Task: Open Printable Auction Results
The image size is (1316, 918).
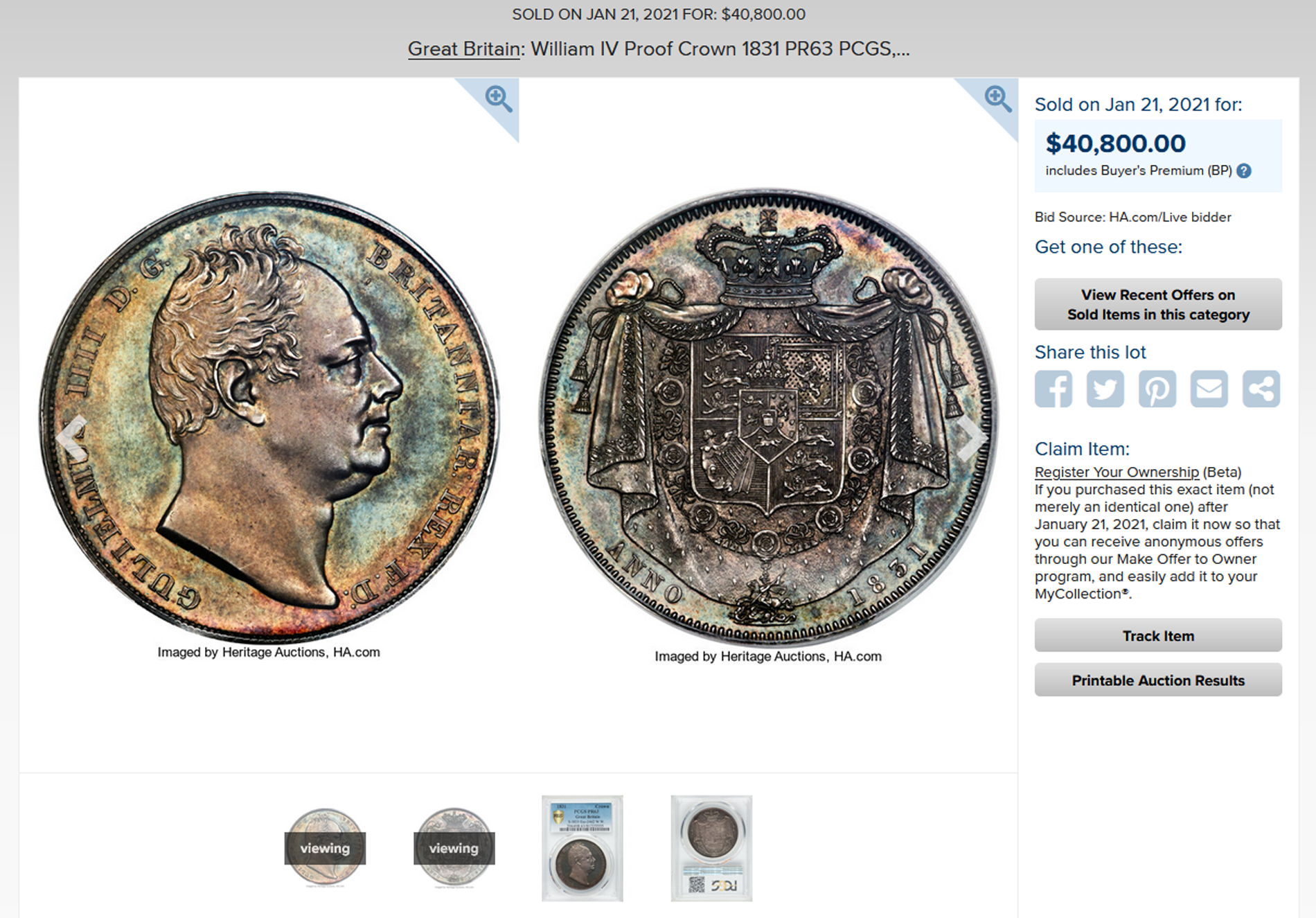Action: tap(1158, 680)
